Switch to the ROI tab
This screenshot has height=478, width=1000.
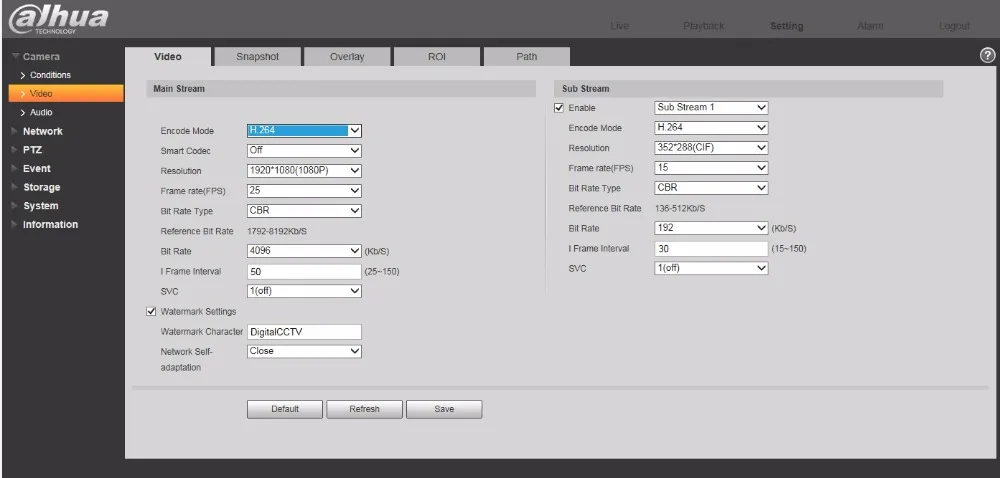tap(437, 57)
